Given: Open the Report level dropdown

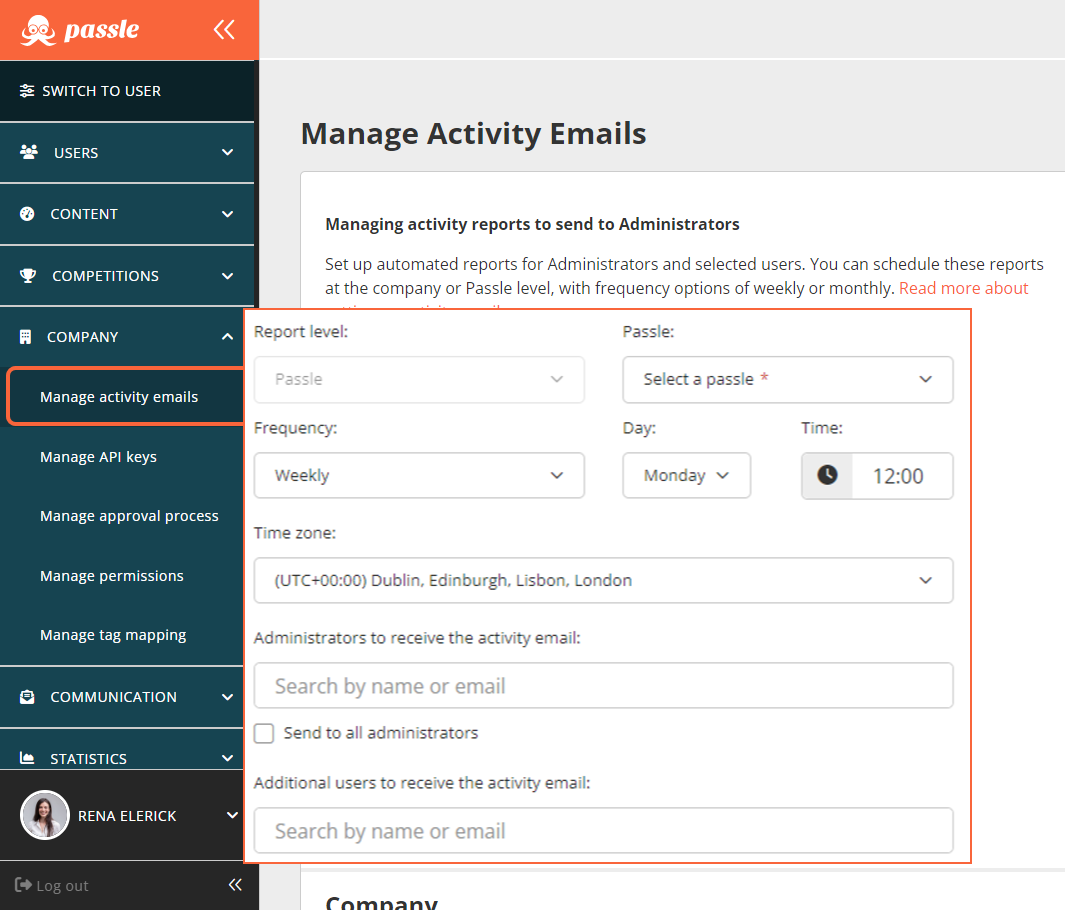Looking at the screenshot, I should click(x=419, y=380).
